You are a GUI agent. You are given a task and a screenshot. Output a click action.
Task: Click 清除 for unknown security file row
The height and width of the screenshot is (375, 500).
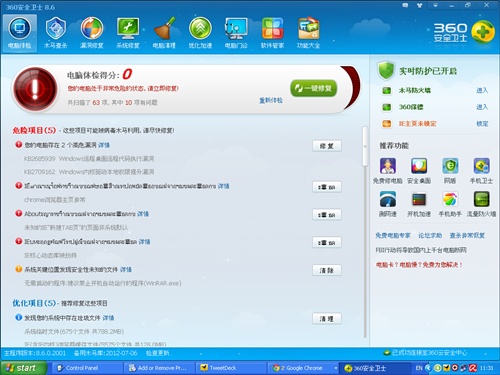click(x=327, y=270)
